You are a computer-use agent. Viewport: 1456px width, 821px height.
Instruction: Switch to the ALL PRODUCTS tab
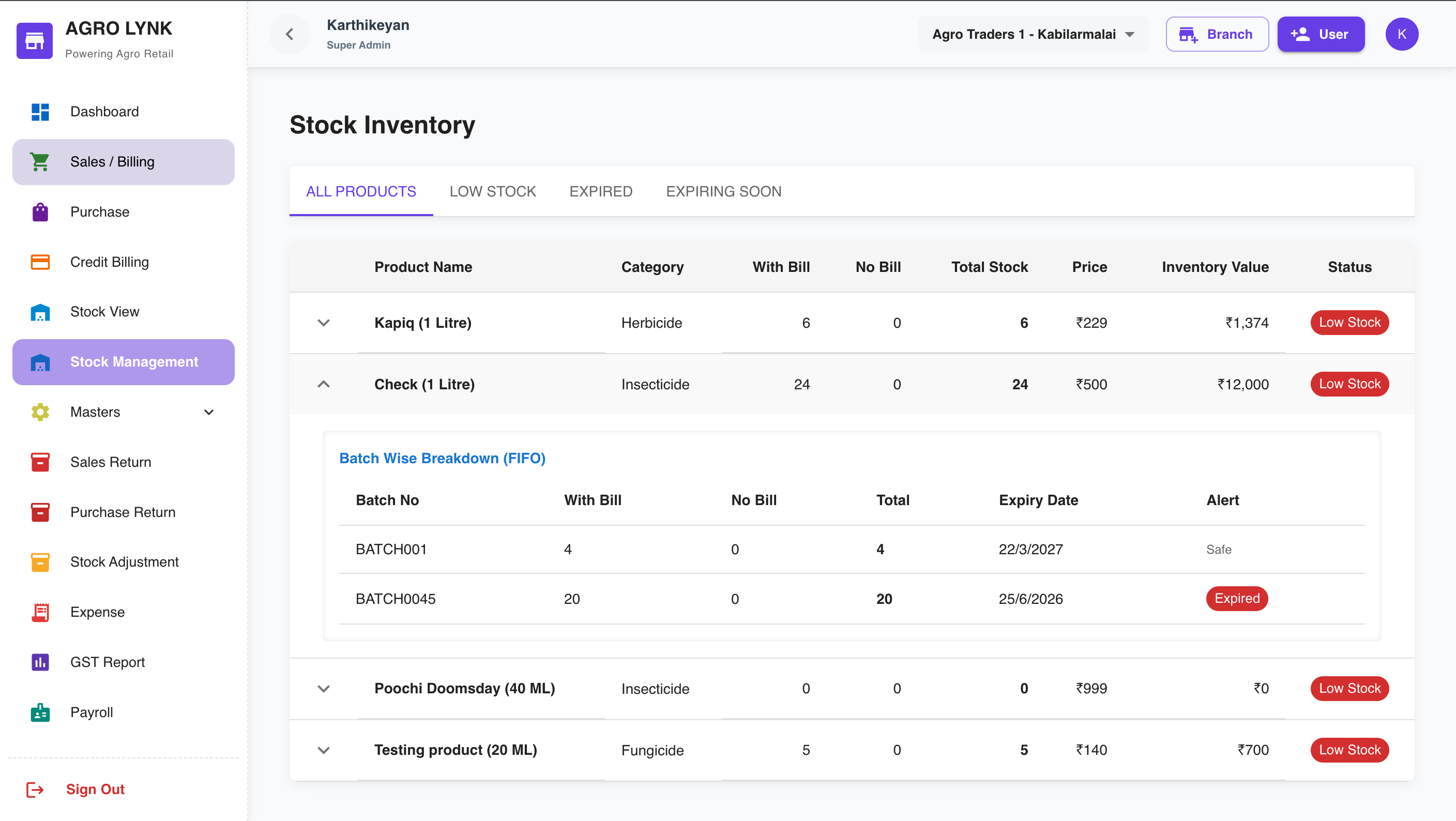(361, 191)
